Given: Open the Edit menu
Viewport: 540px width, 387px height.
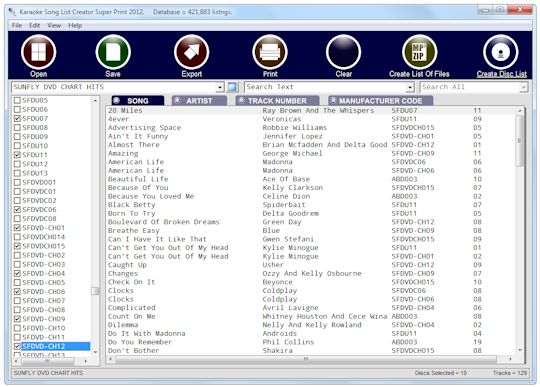Looking at the screenshot, I should 34,25.
